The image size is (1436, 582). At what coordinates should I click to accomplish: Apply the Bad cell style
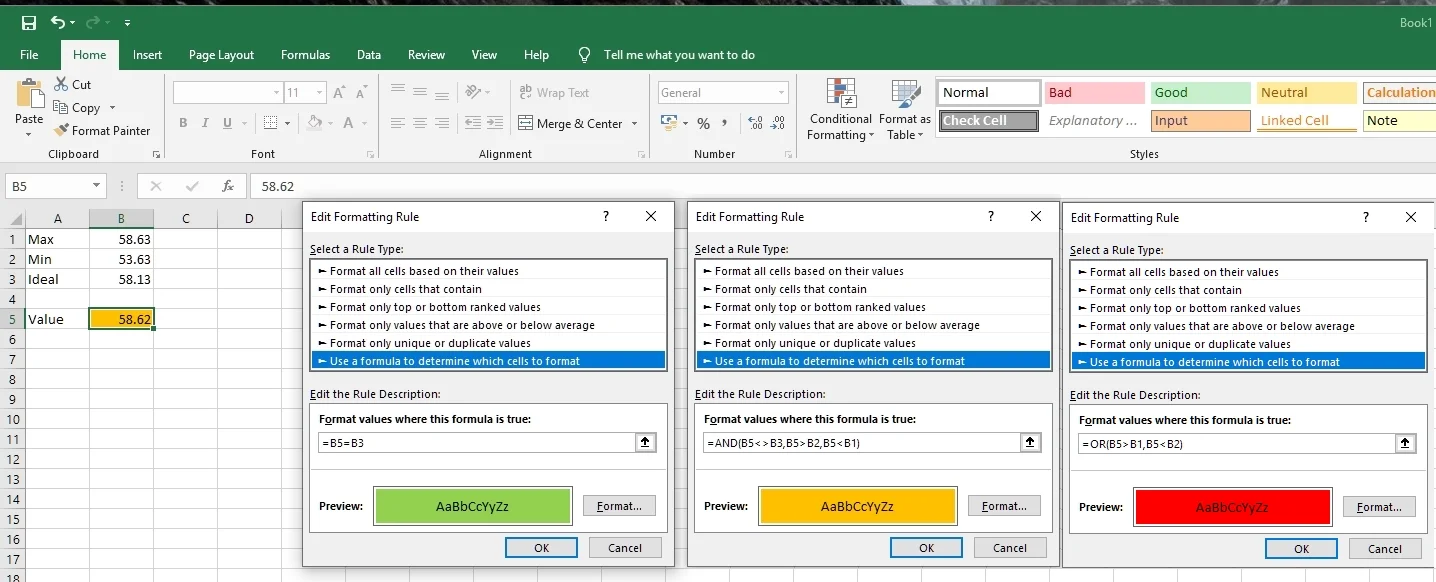[x=1094, y=93]
